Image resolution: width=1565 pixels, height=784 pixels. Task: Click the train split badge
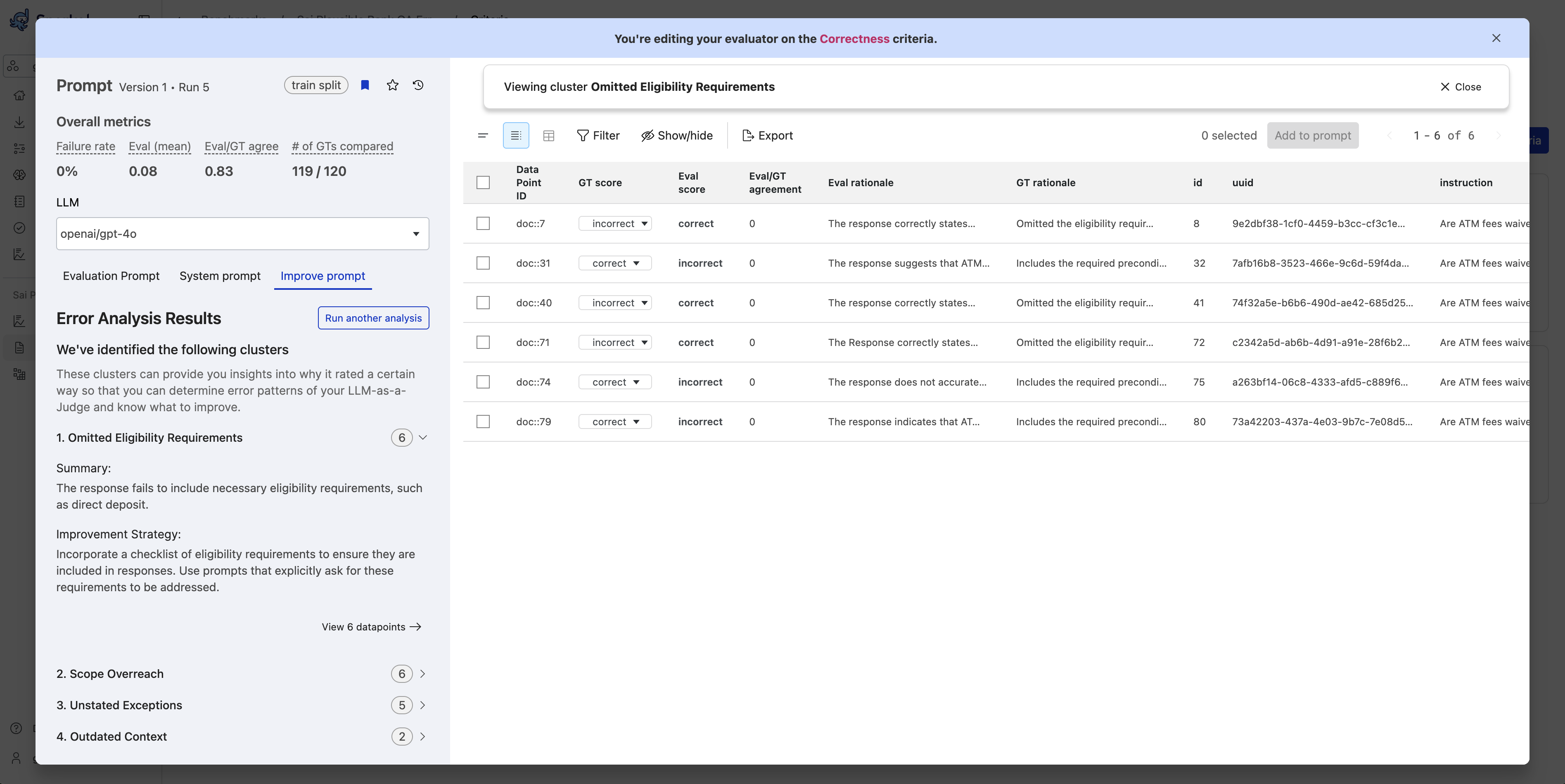pos(316,85)
